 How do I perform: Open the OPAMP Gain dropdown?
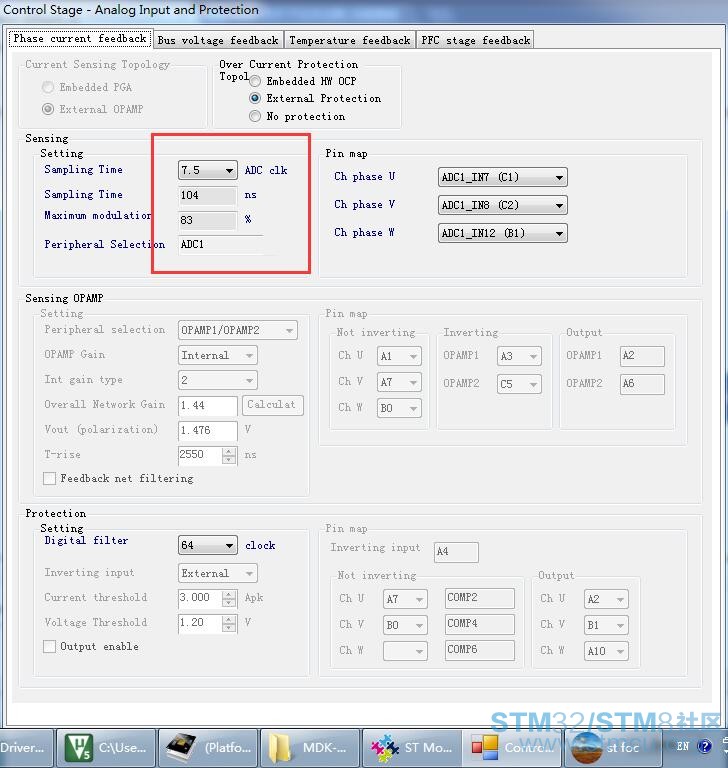[218, 355]
